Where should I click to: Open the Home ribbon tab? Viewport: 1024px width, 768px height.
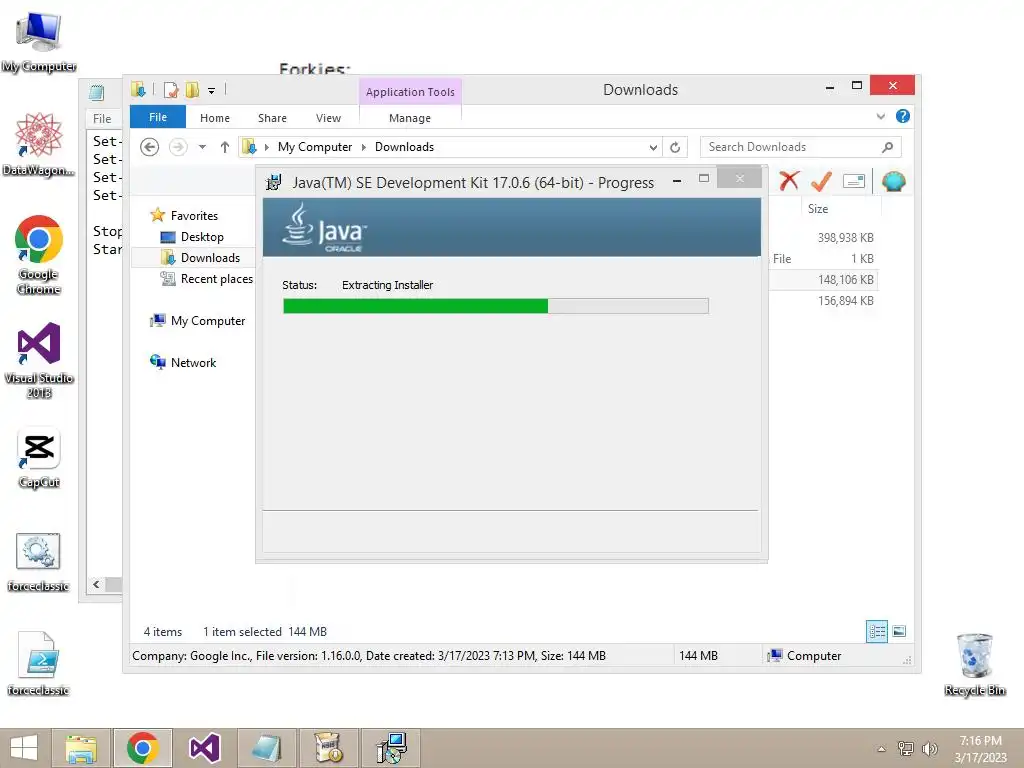point(215,118)
